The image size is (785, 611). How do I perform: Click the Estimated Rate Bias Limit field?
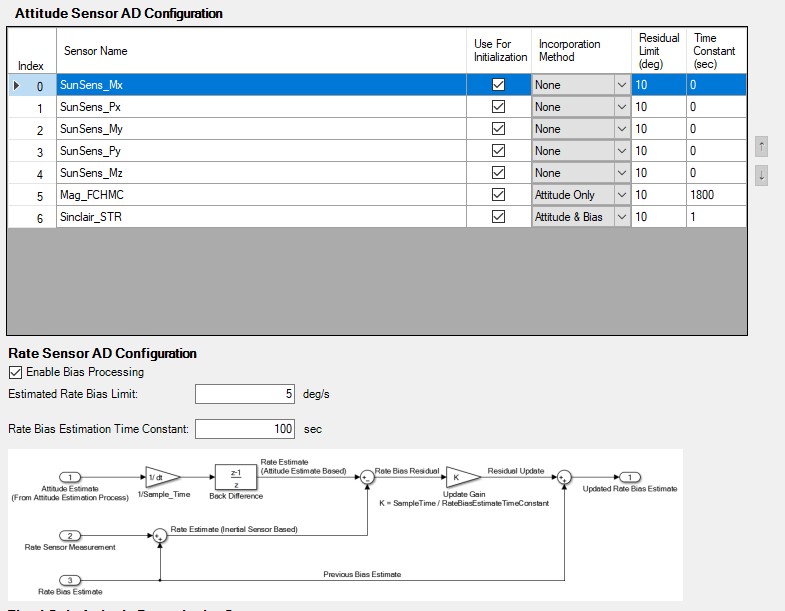point(246,394)
